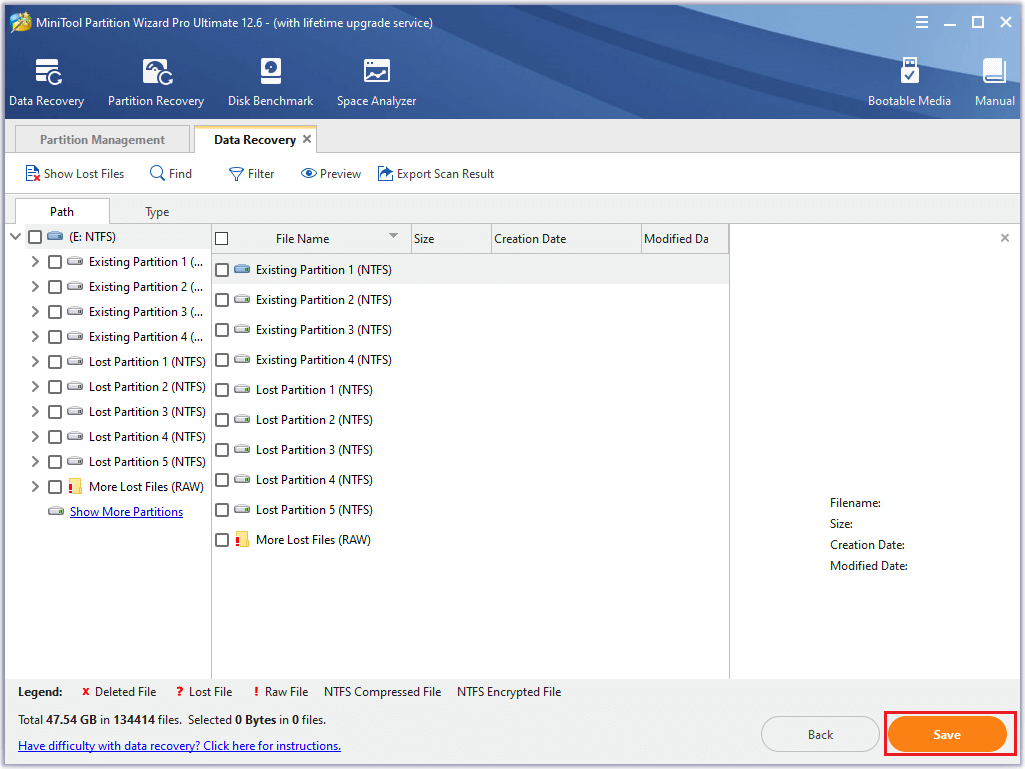Check the (E: NTFS) root checkbox
Image resolution: width=1025 pixels, height=769 pixels.
pyautogui.click(x=35, y=237)
